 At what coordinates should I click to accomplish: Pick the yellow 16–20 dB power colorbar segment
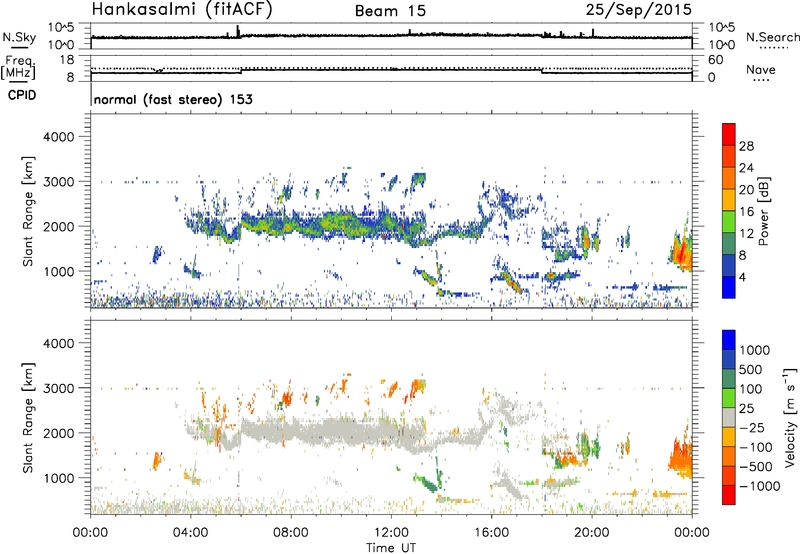tap(729, 200)
